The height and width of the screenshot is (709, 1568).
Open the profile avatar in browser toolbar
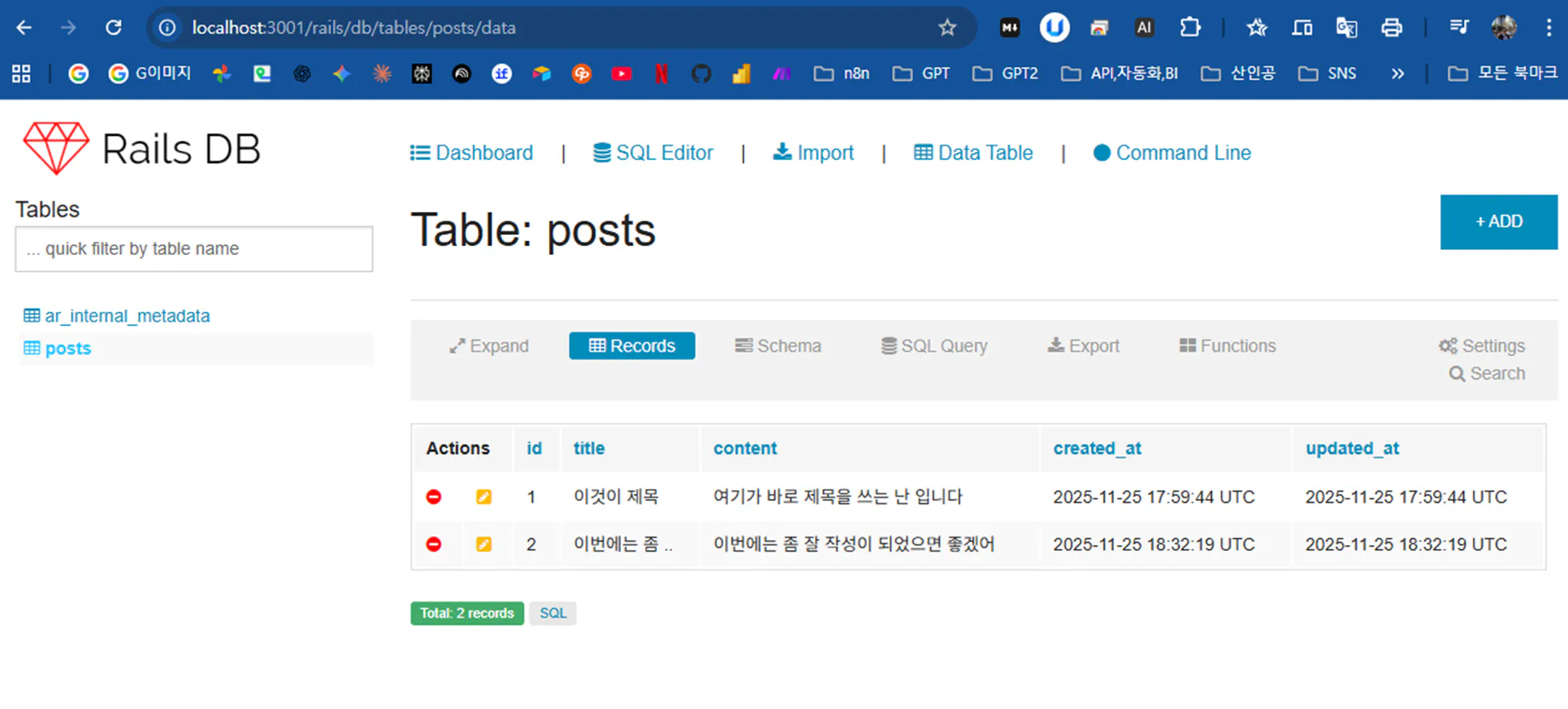pyautogui.click(x=1504, y=28)
